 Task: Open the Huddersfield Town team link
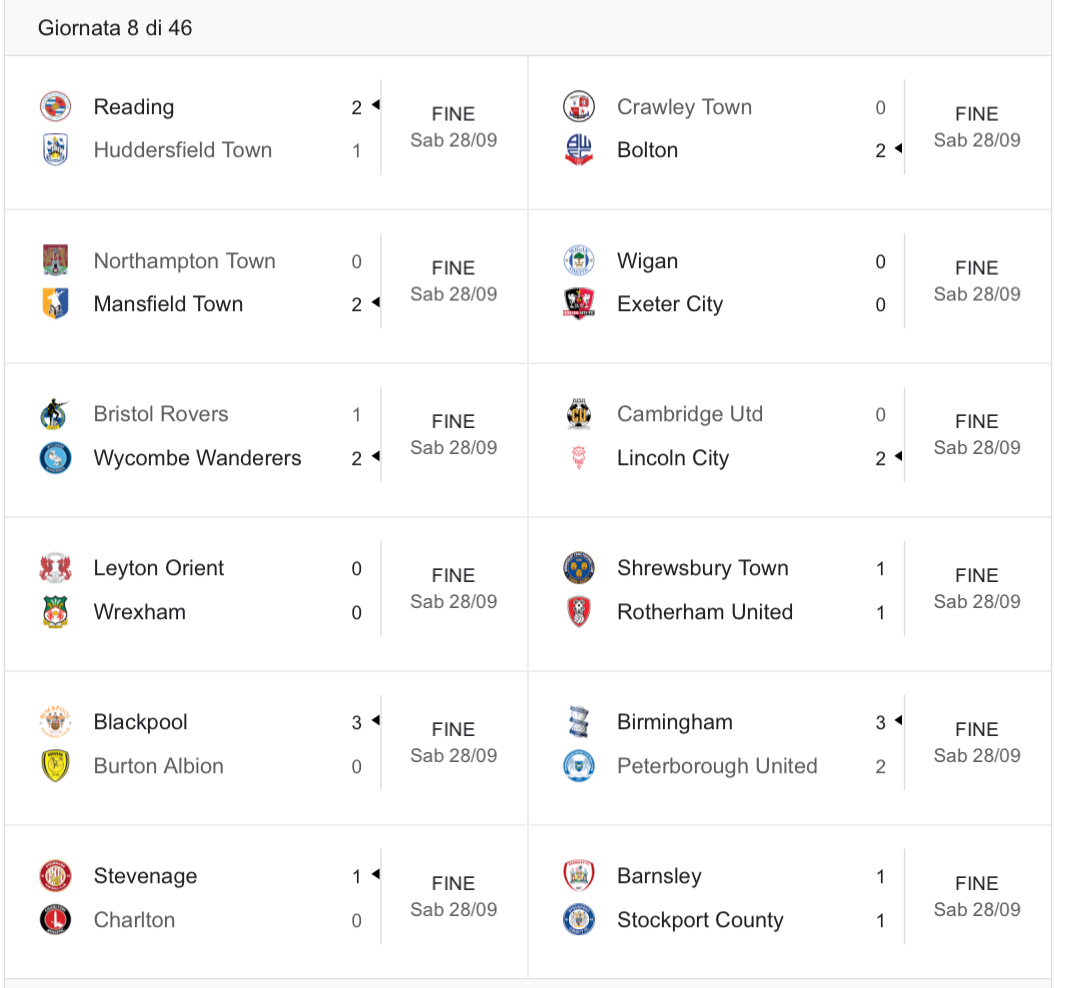(x=182, y=150)
